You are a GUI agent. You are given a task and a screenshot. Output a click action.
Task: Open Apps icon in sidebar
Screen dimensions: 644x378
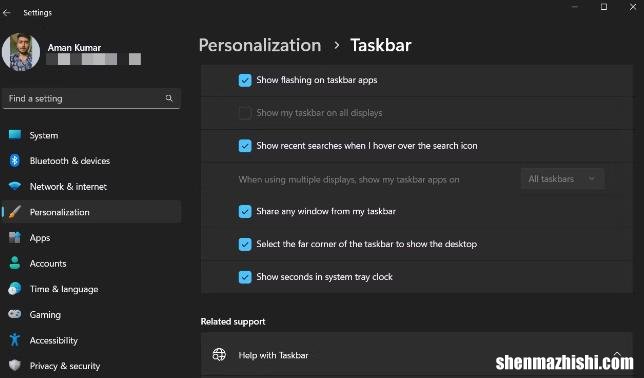point(15,237)
